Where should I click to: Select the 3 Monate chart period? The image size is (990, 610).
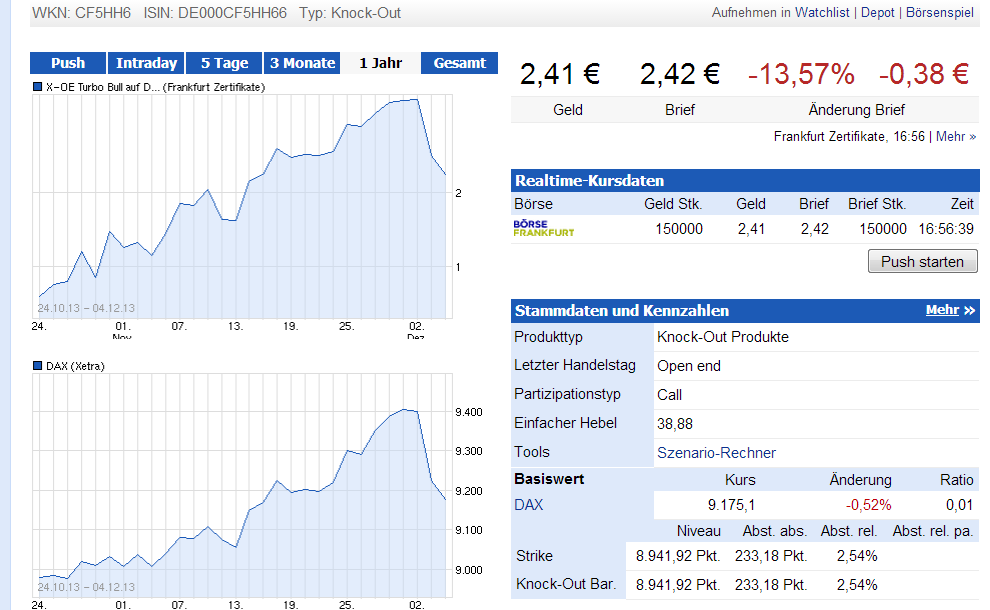(x=301, y=62)
